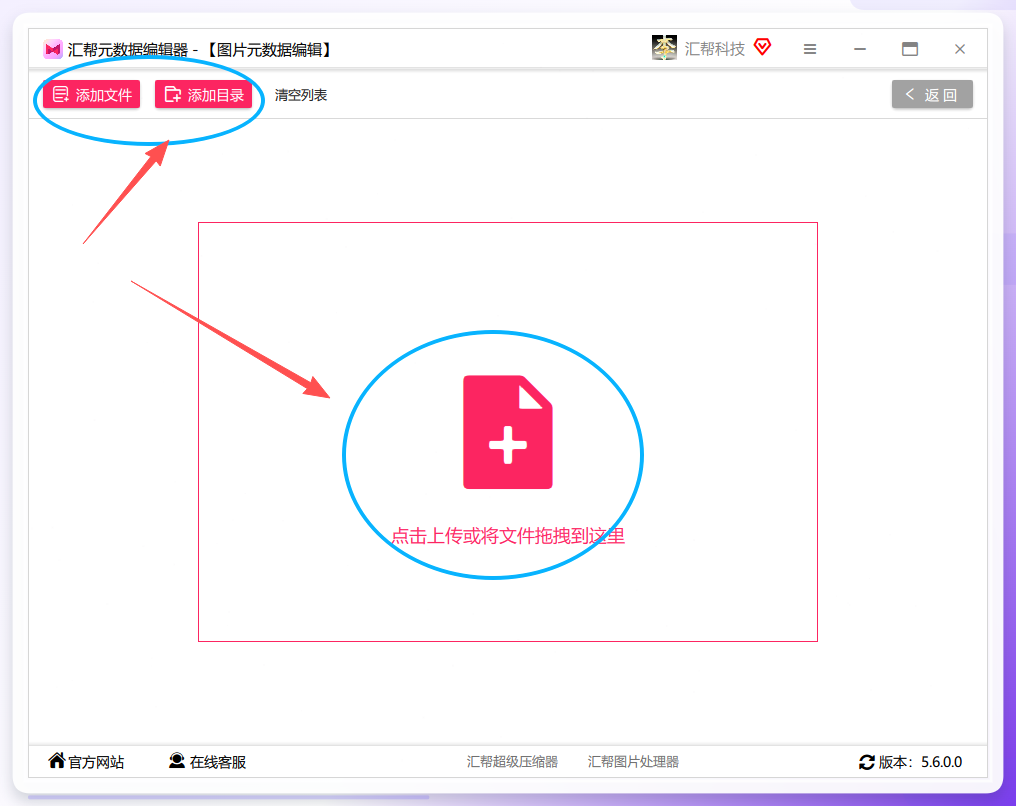The width and height of the screenshot is (1016, 806).
Task: Click the 添加文件 button
Action: tap(91, 95)
